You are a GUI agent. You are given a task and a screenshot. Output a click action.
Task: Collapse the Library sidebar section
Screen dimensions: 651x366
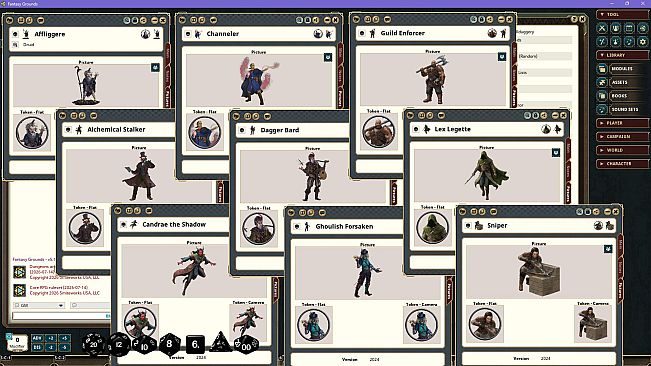pos(622,55)
